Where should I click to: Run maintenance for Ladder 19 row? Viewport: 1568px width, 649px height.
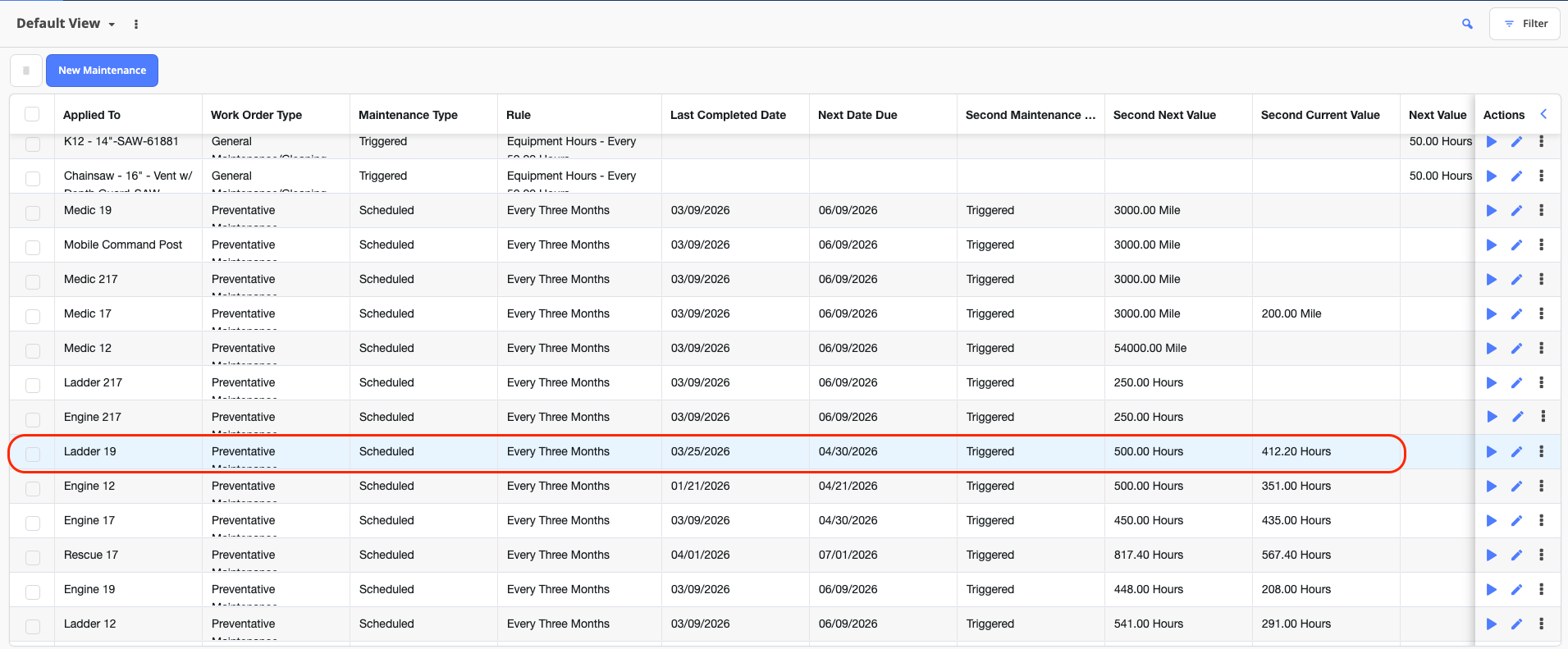point(1492,452)
